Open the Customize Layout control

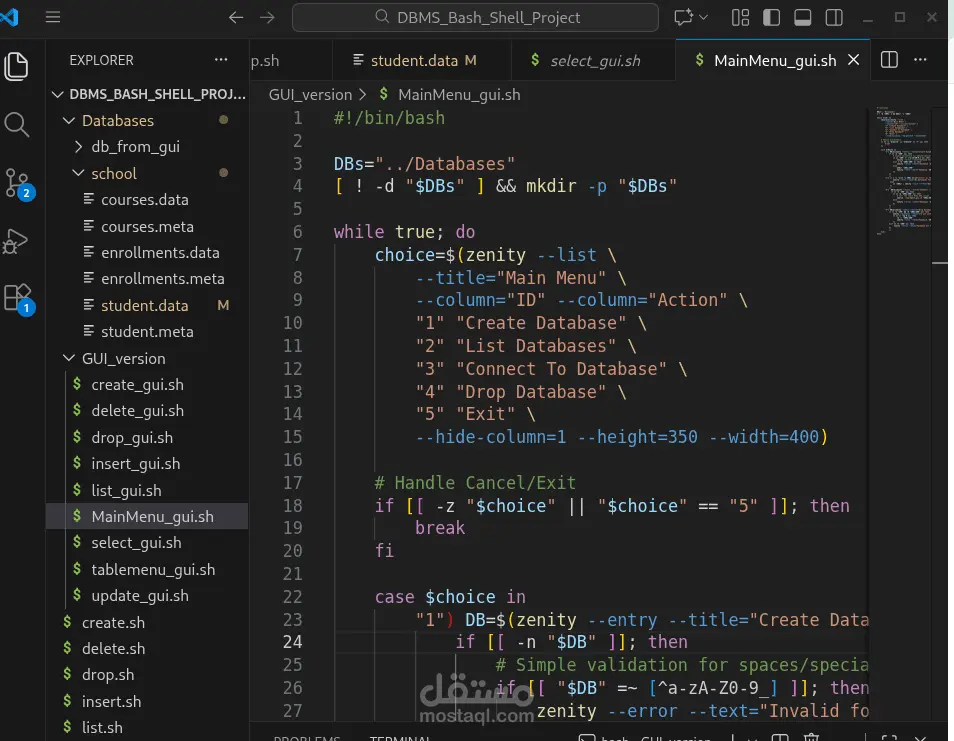(740, 17)
